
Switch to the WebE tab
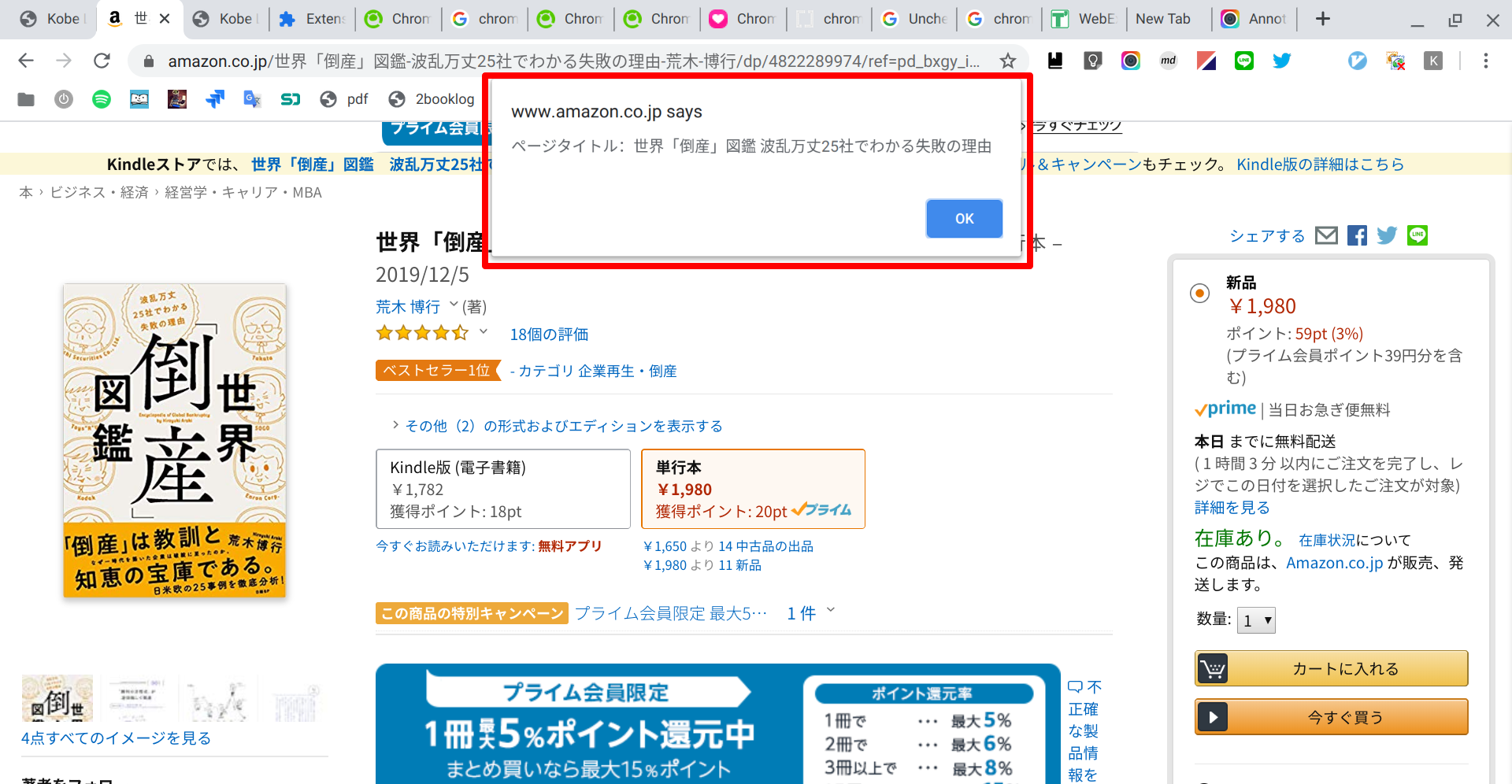[1085, 19]
